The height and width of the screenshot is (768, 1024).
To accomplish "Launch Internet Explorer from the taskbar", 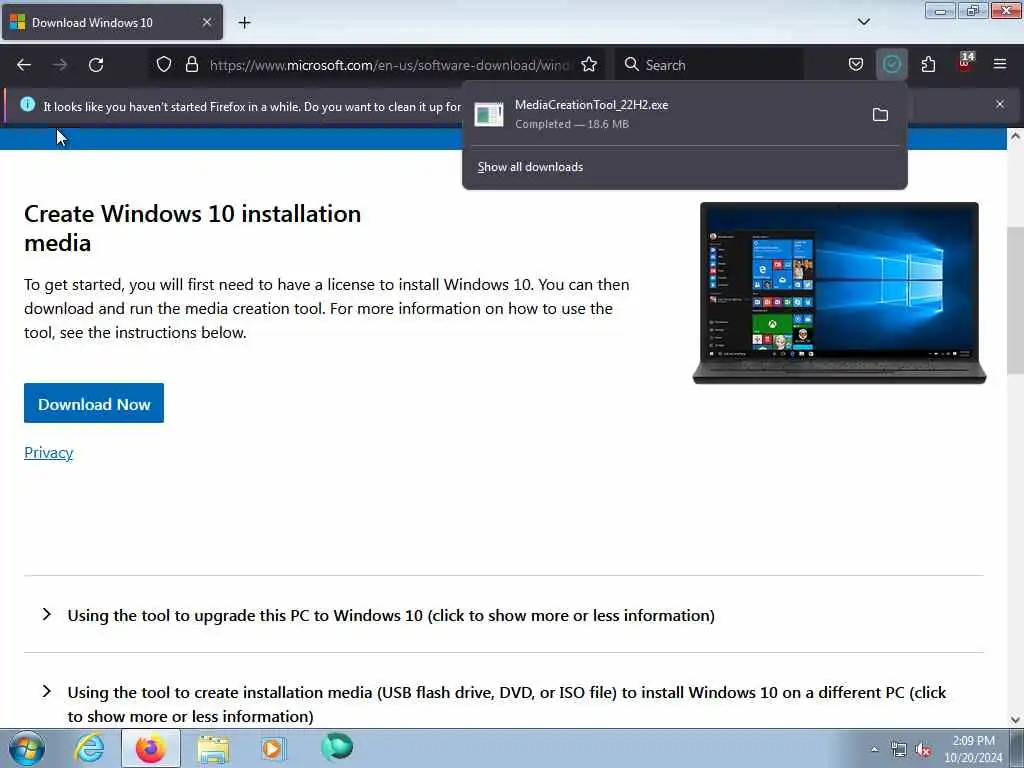I will coord(89,748).
